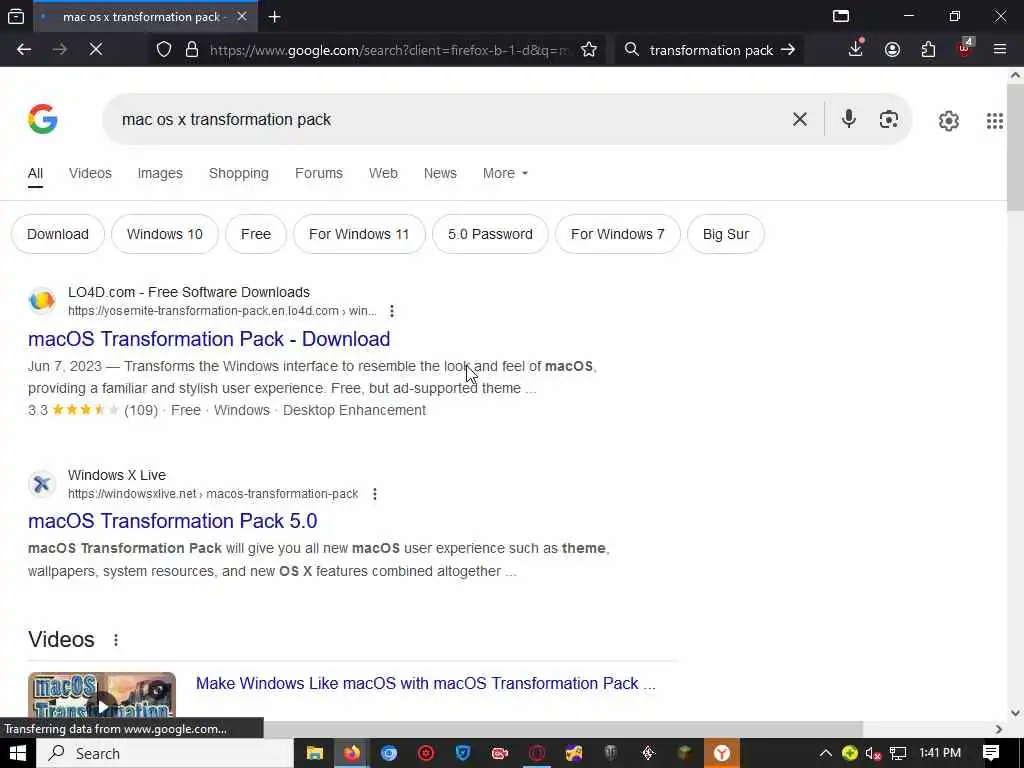The image size is (1024, 768).
Task: Open the Windows X Live site name link
Action: tap(117, 475)
